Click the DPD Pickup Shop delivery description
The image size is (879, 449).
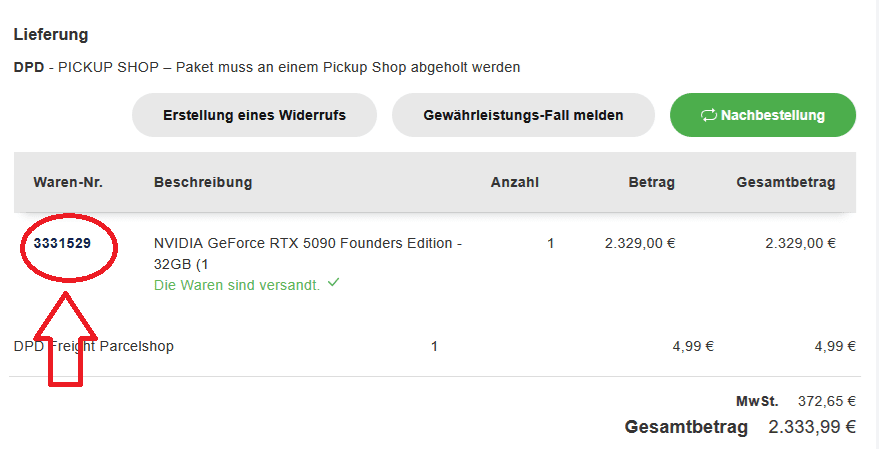(267, 67)
